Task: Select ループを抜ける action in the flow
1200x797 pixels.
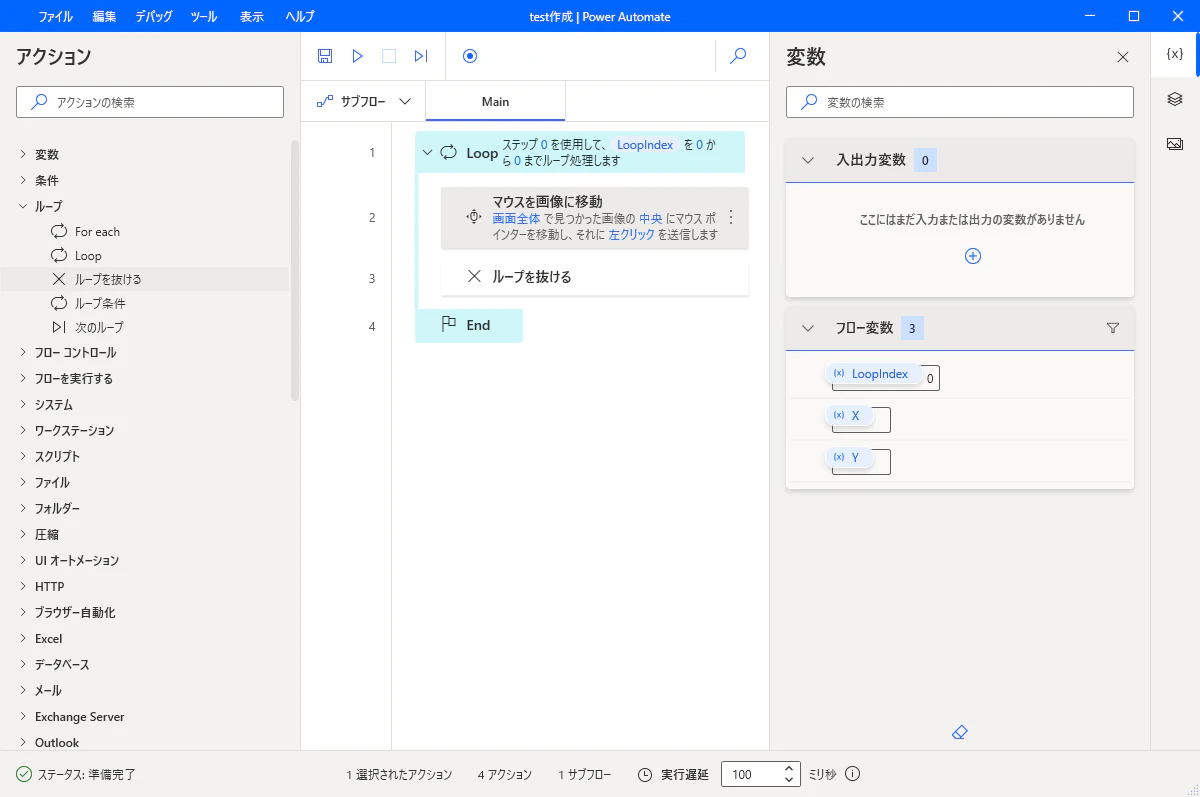Action: 594,276
